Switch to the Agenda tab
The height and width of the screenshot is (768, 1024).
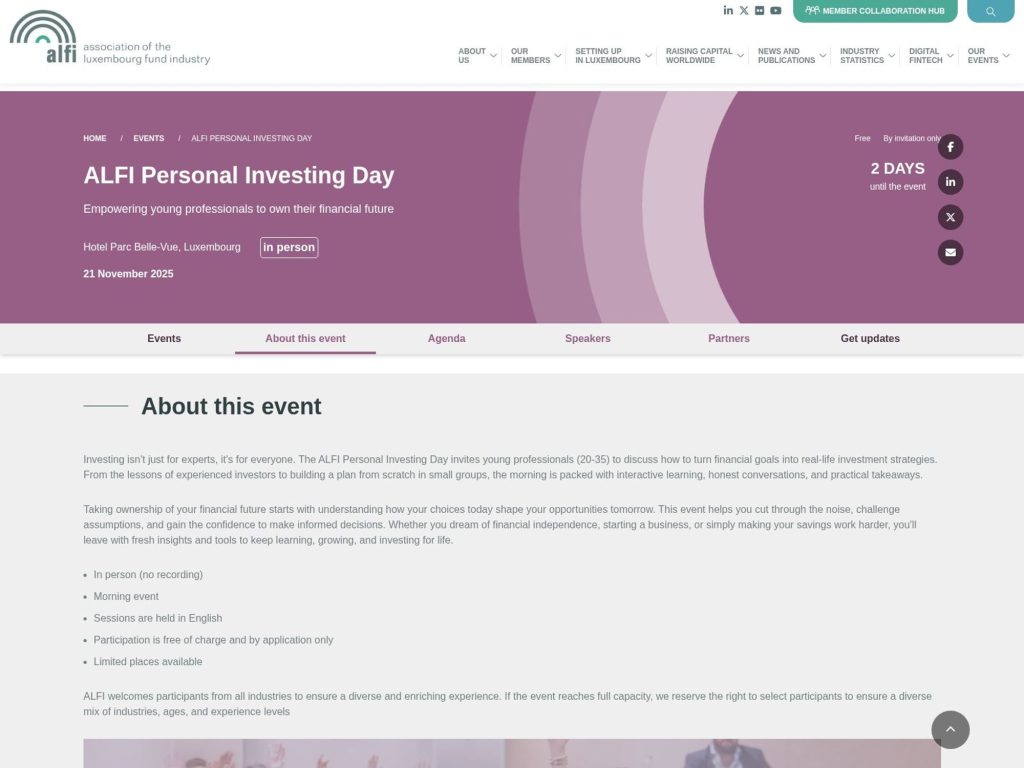coord(446,338)
